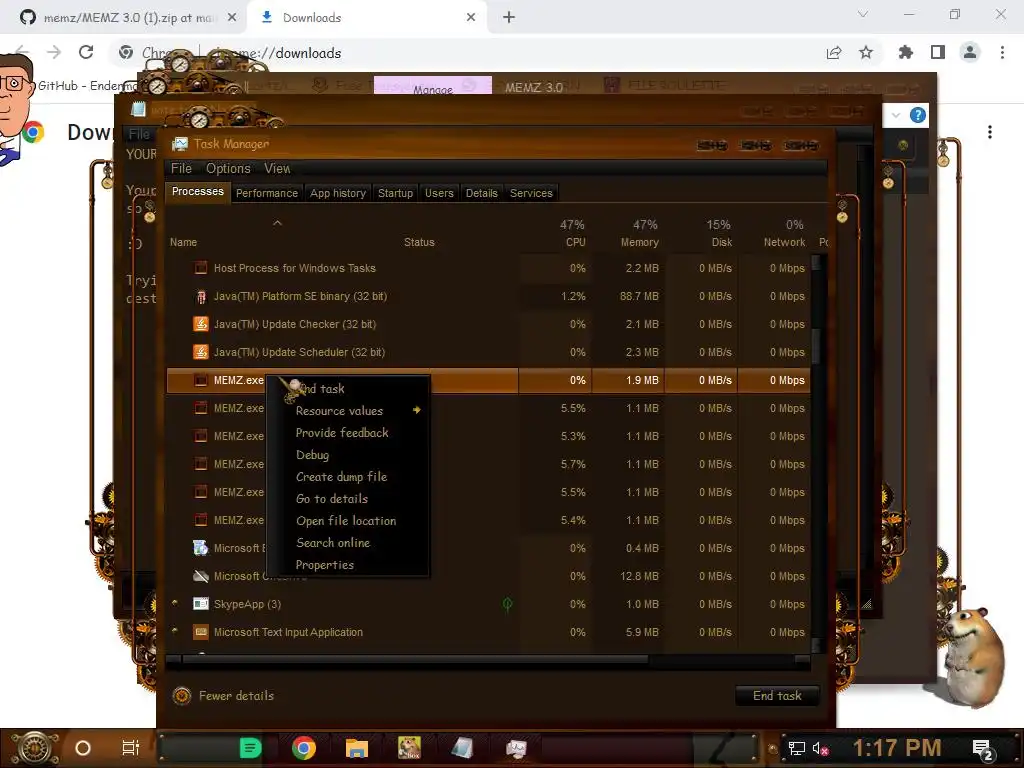The image size is (1024, 768).
Task: Open Chrome side panel icon
Action: coord(938,52)
